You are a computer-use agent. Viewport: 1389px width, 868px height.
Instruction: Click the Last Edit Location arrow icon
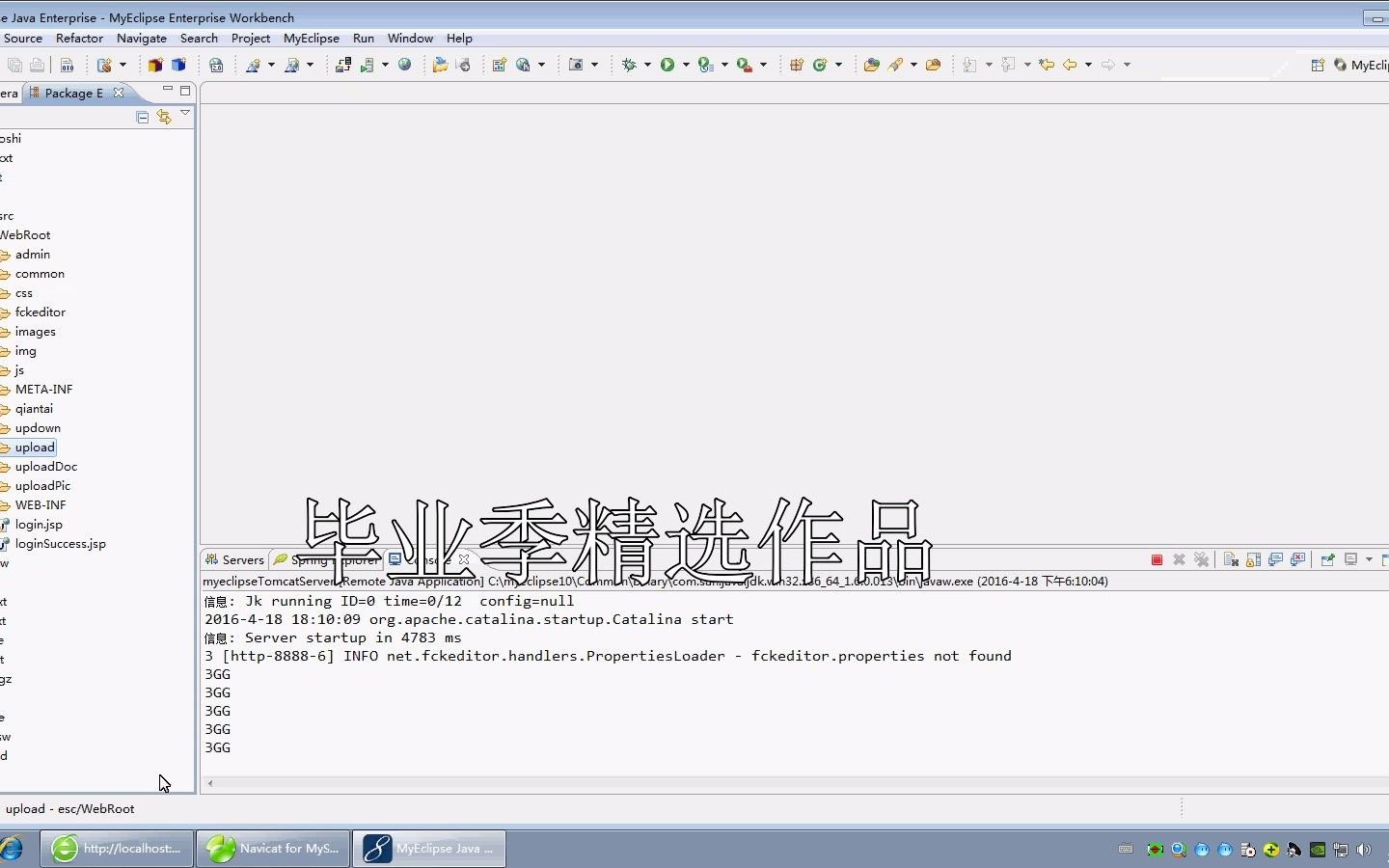1046,65
